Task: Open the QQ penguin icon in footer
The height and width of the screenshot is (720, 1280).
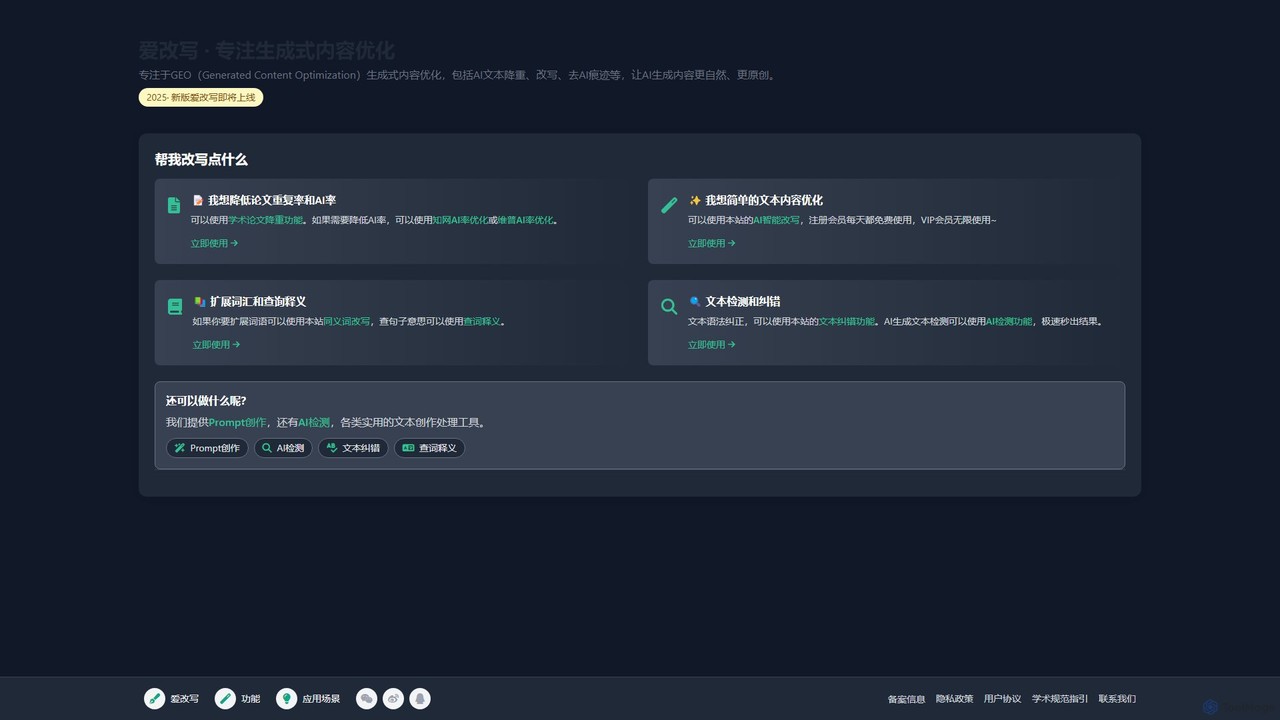Action: point(420,698)
